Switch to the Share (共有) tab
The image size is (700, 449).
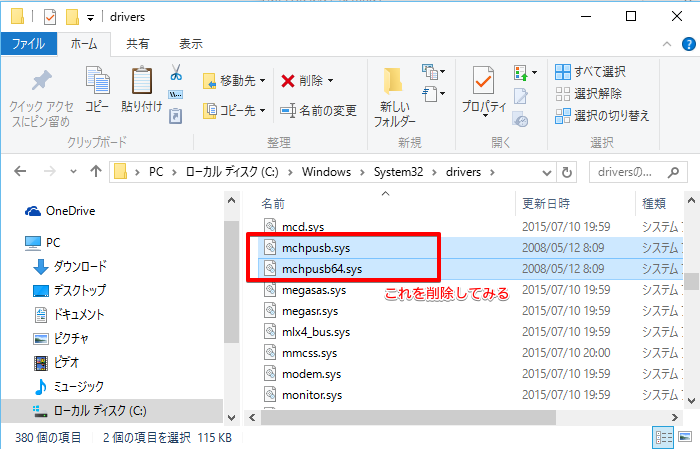(138, 44)
